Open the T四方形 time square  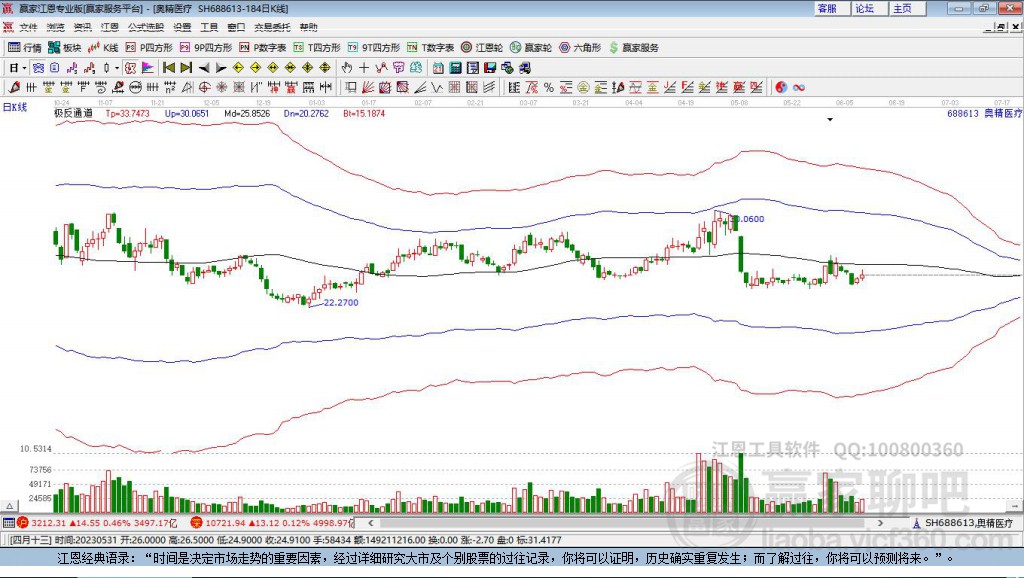(x=317, y=48)
